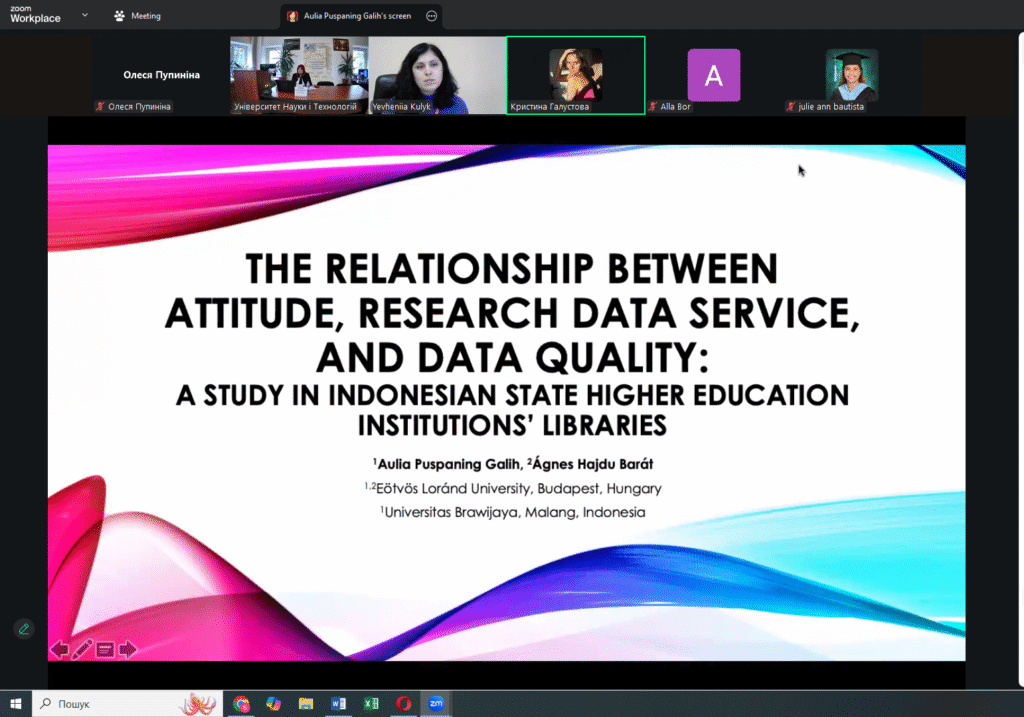The image size is (1024, 717).
Task: Select the slideshow pen tool icon
Action: tap(82, 650)
